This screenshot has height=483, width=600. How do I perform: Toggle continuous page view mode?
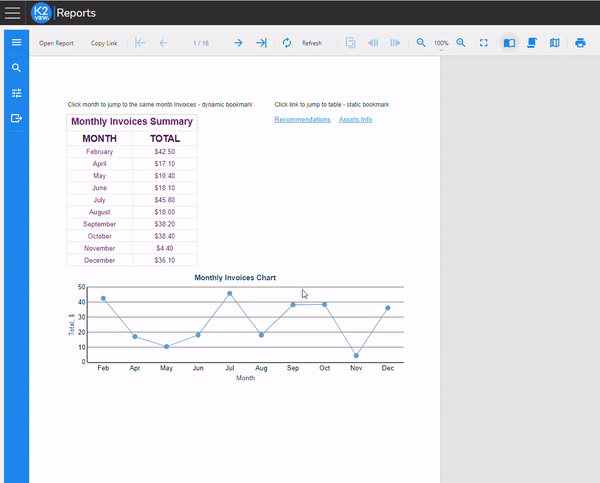532,43
